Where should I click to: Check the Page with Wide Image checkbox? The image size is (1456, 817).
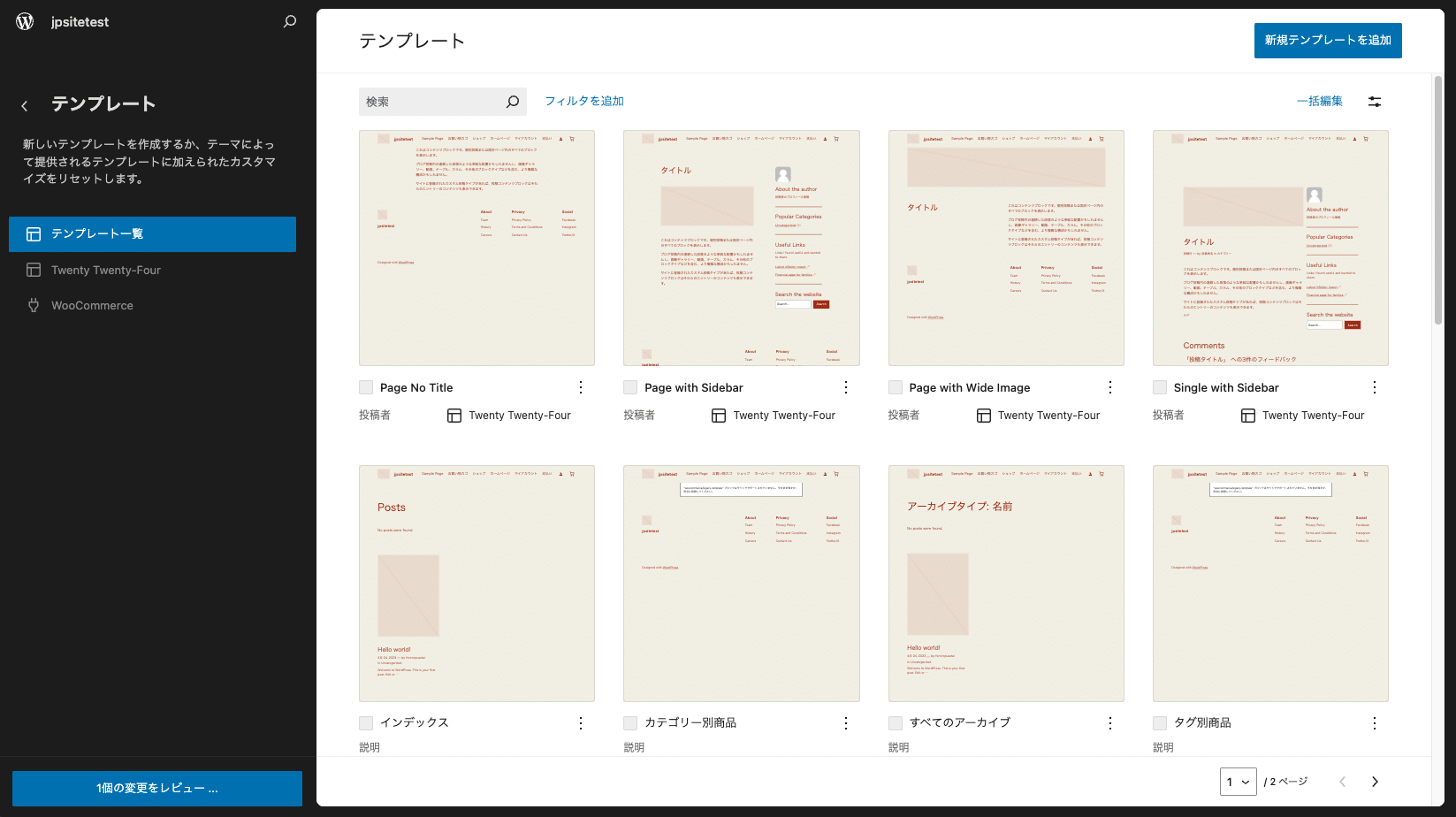click(895, 386)
